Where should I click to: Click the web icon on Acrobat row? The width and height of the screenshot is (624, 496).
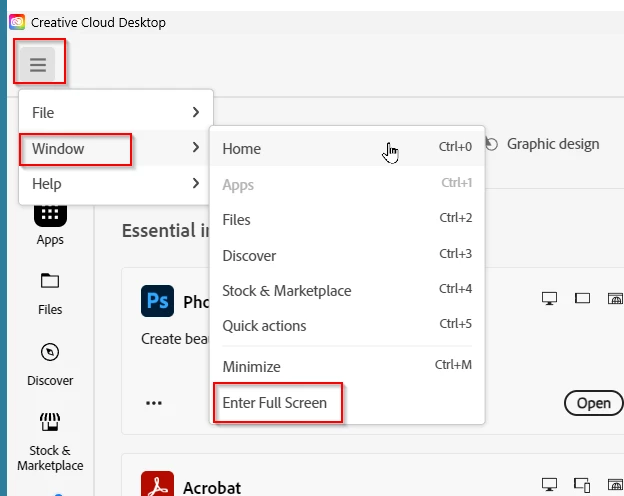[x=616, y=484]
